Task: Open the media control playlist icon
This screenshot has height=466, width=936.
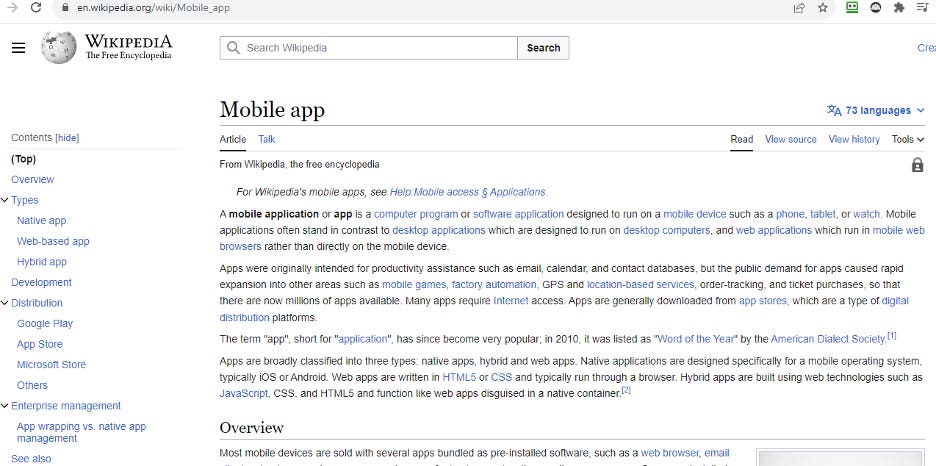Action: coord(922,8)
